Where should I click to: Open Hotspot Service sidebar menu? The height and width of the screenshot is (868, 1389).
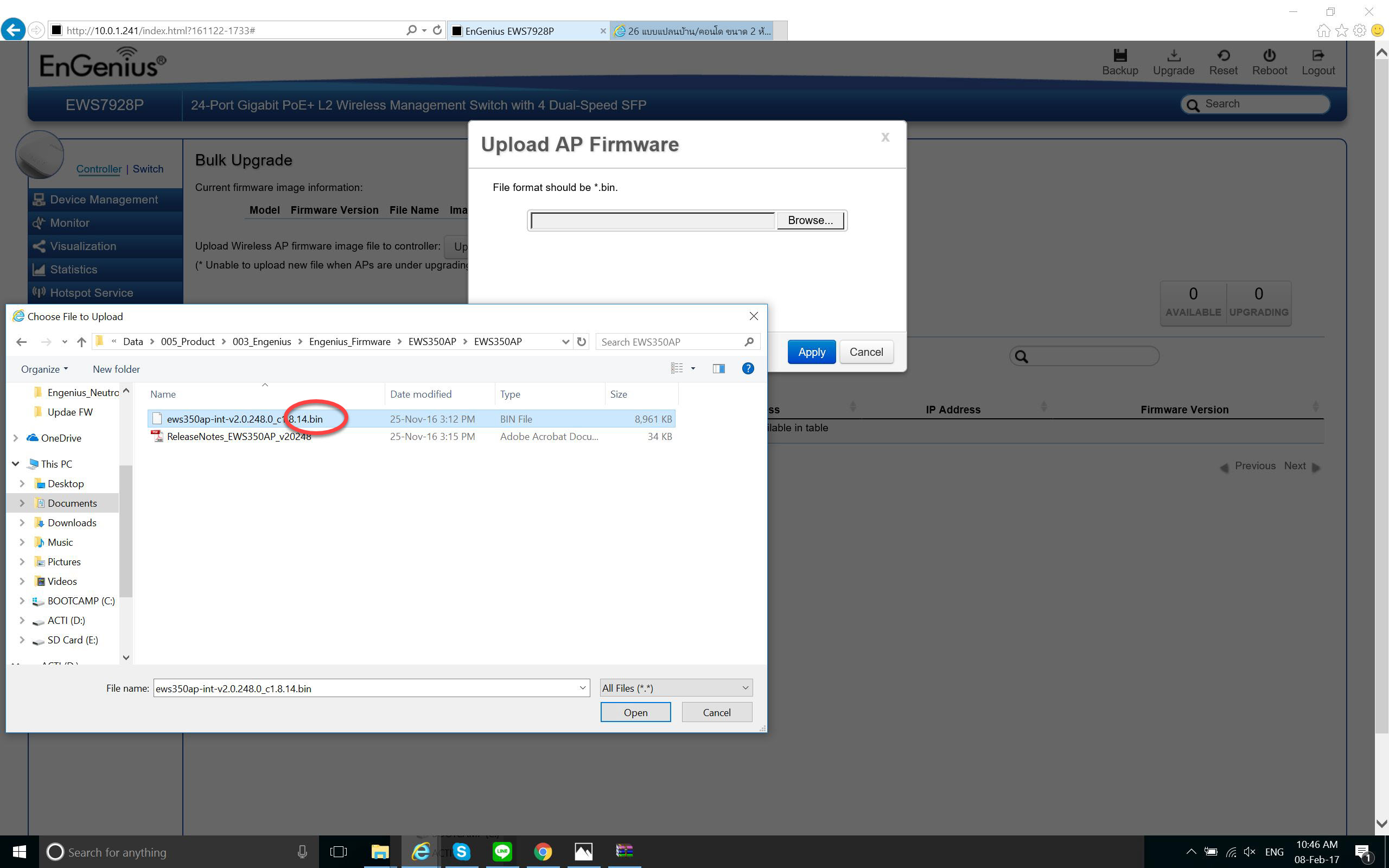click(x=106, y=293)
